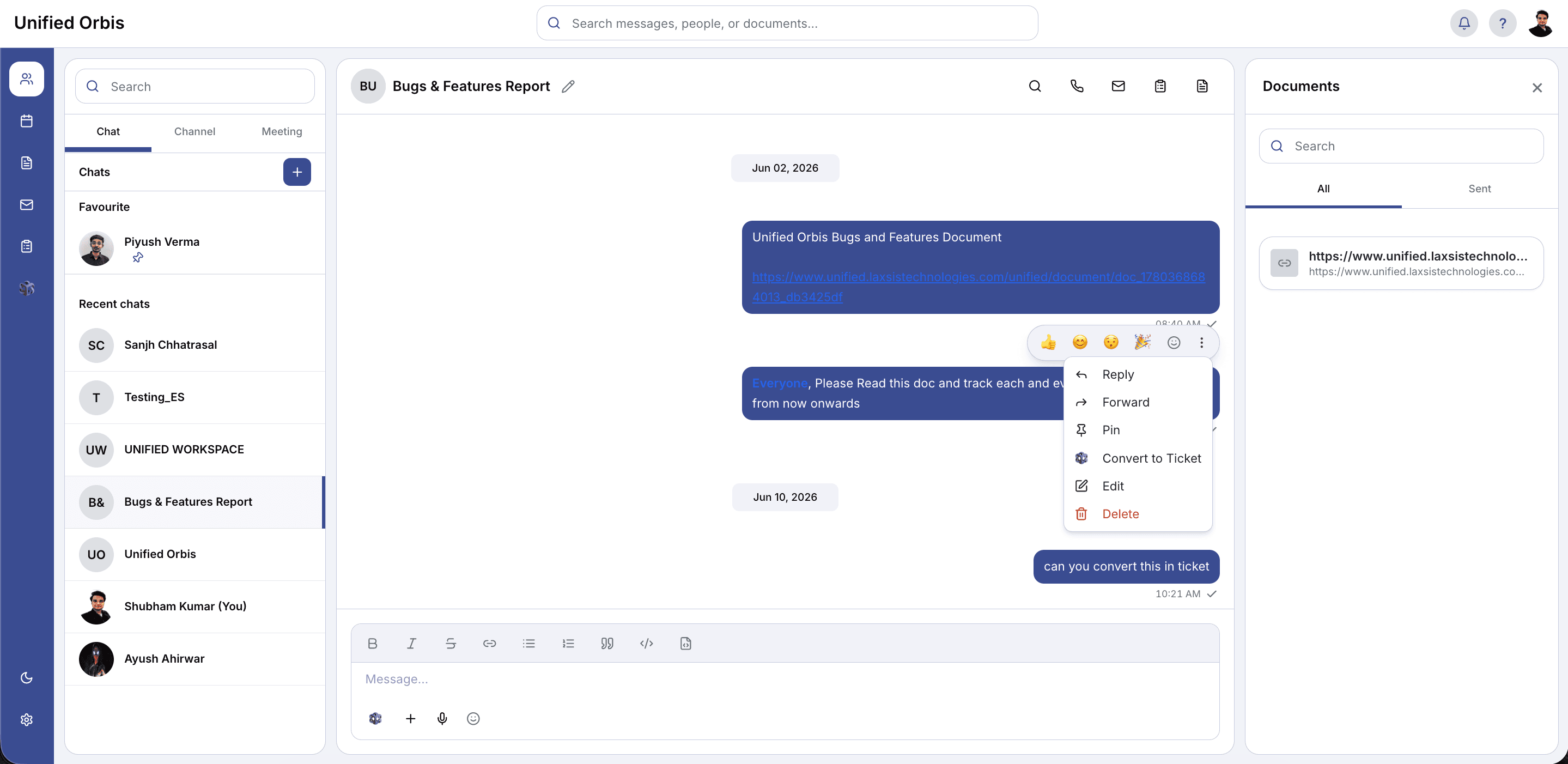This screenshot has height=764, width=1568.
Task: Insert a link from the editor toolbar
Action: coord(489,644)
